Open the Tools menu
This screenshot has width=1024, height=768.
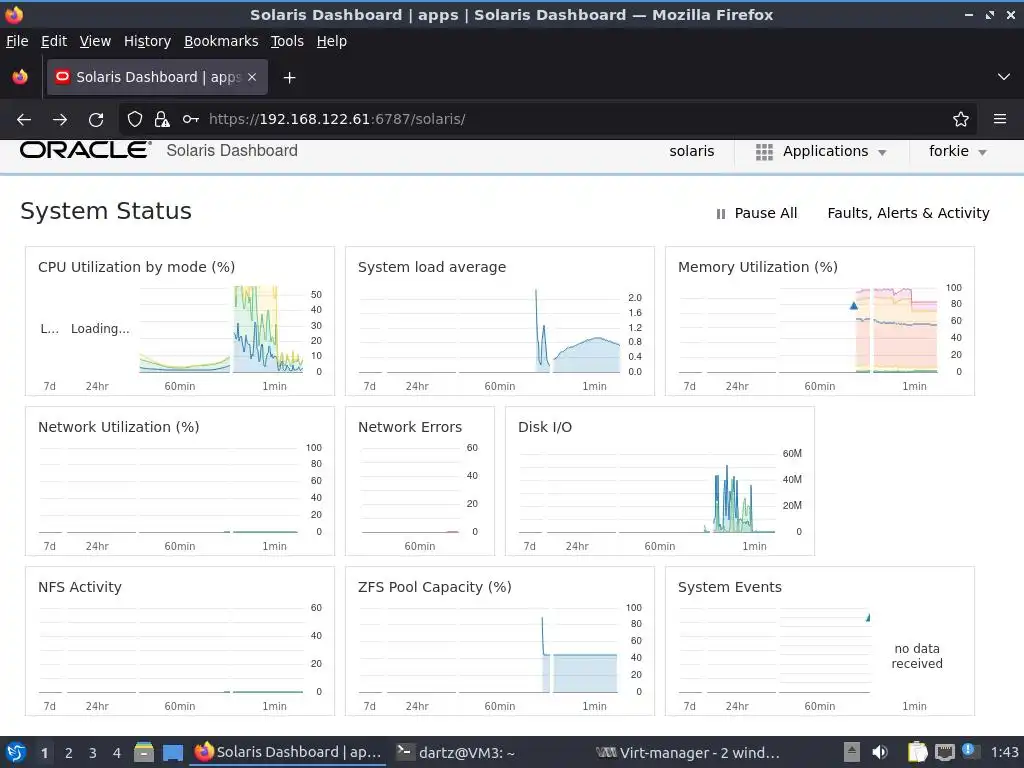(x=287, y=41)
